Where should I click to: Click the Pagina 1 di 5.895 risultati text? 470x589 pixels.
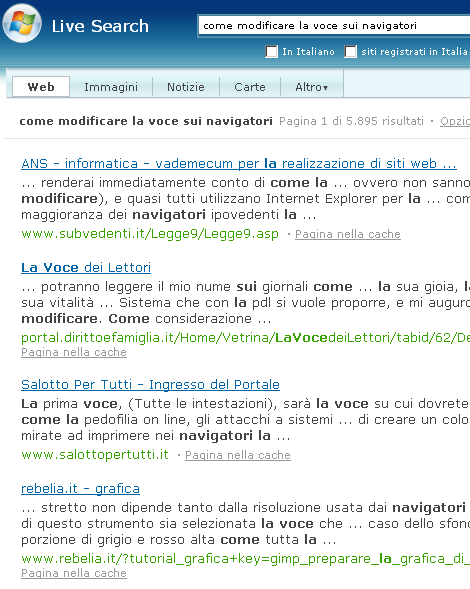[351, 121]
